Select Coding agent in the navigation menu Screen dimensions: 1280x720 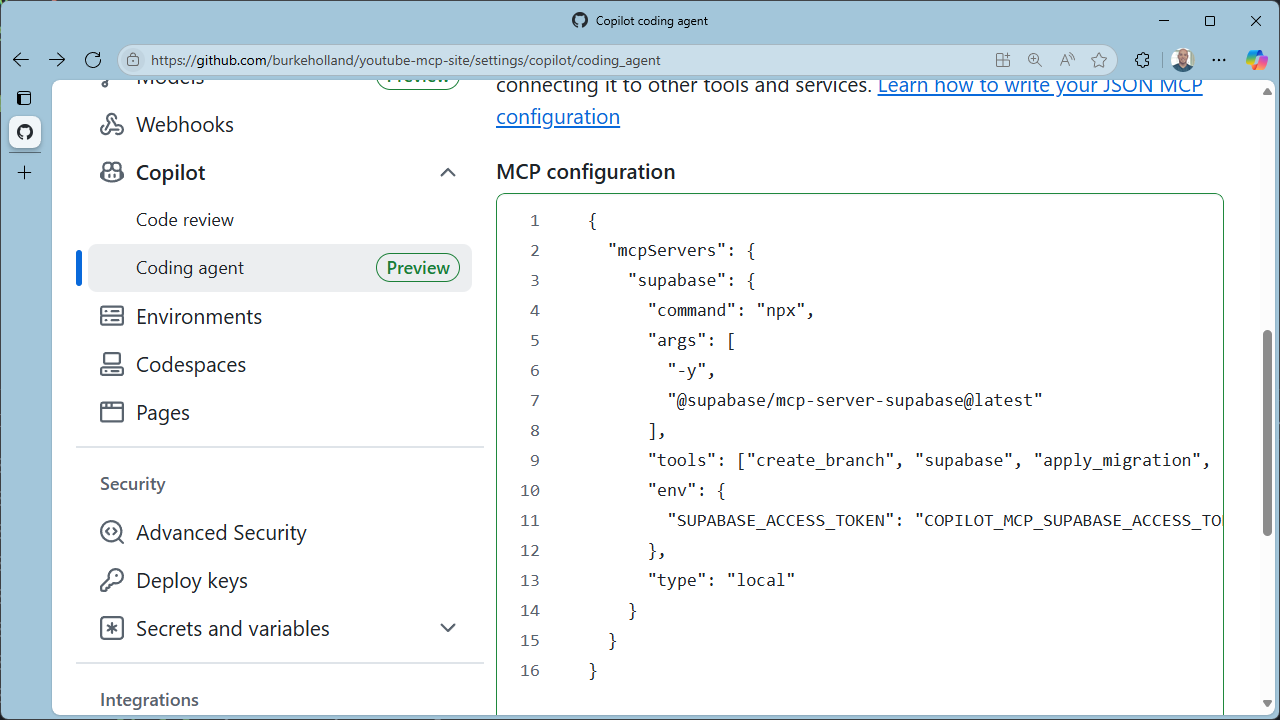189,267
